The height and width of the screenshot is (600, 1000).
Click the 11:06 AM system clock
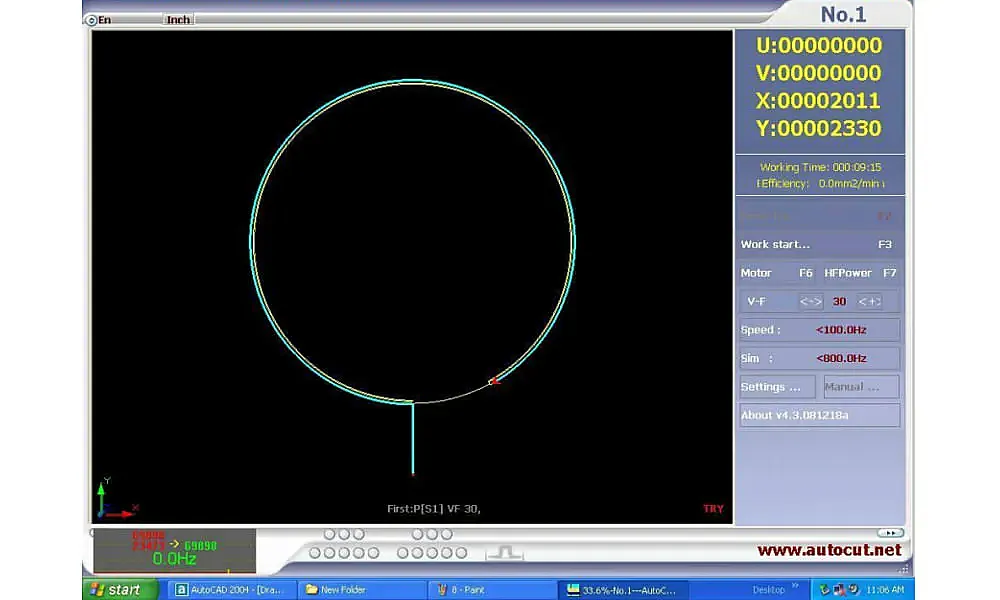[x=885, y=590]
